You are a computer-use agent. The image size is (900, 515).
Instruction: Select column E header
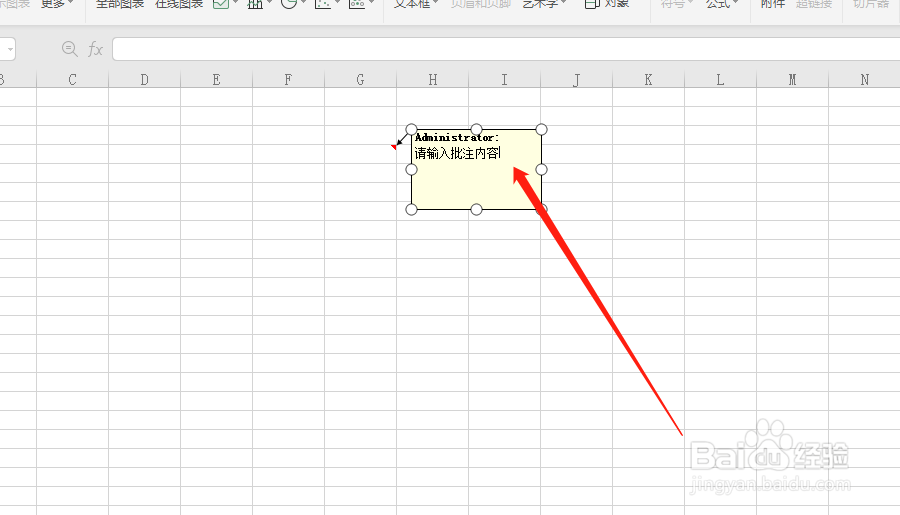click(216, 80)
